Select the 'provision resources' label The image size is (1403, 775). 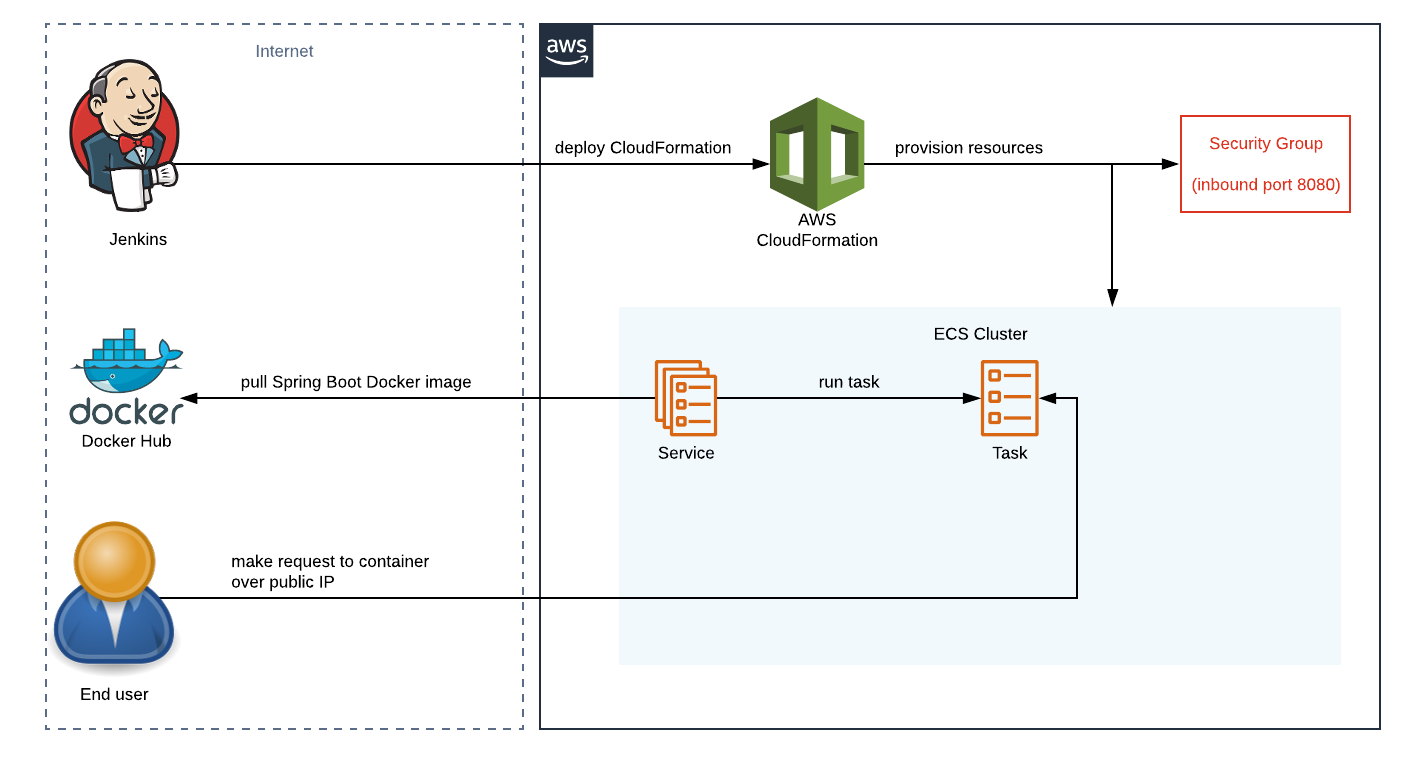tap(968, 148)
